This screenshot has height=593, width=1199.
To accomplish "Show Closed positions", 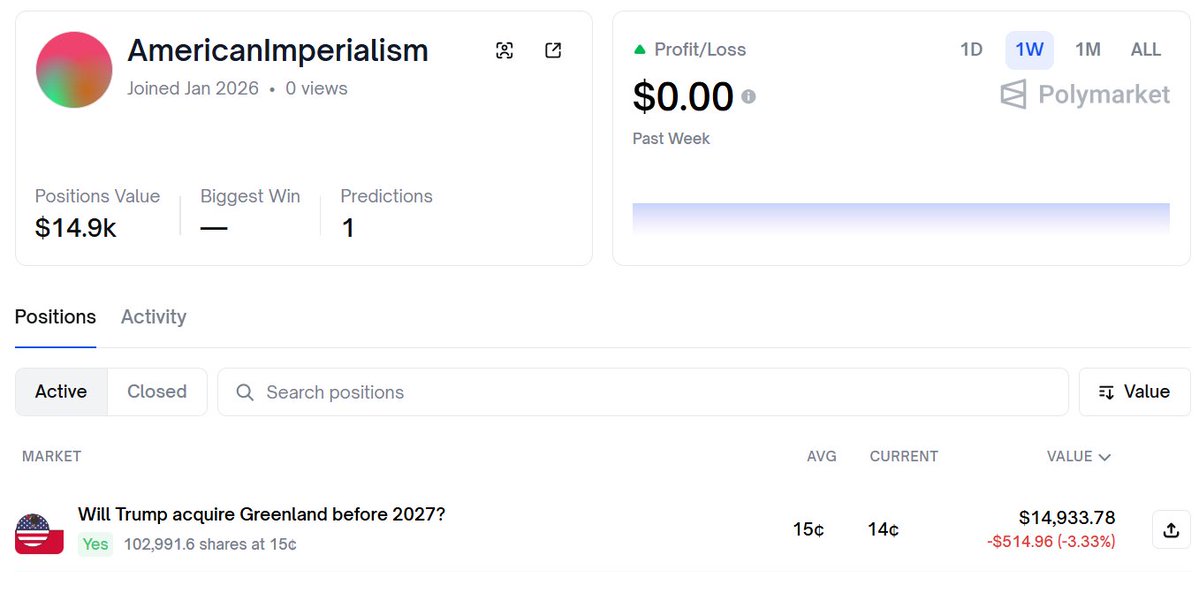I will [x=157, y=392].
